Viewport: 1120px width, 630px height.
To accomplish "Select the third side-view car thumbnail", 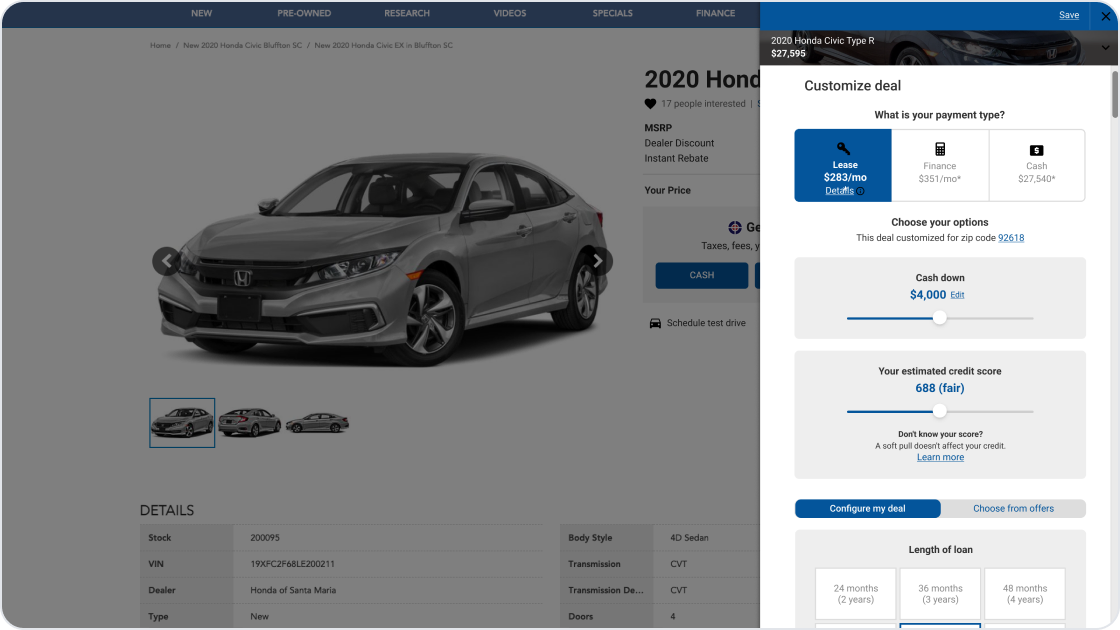I will click(x=317, y=423).
